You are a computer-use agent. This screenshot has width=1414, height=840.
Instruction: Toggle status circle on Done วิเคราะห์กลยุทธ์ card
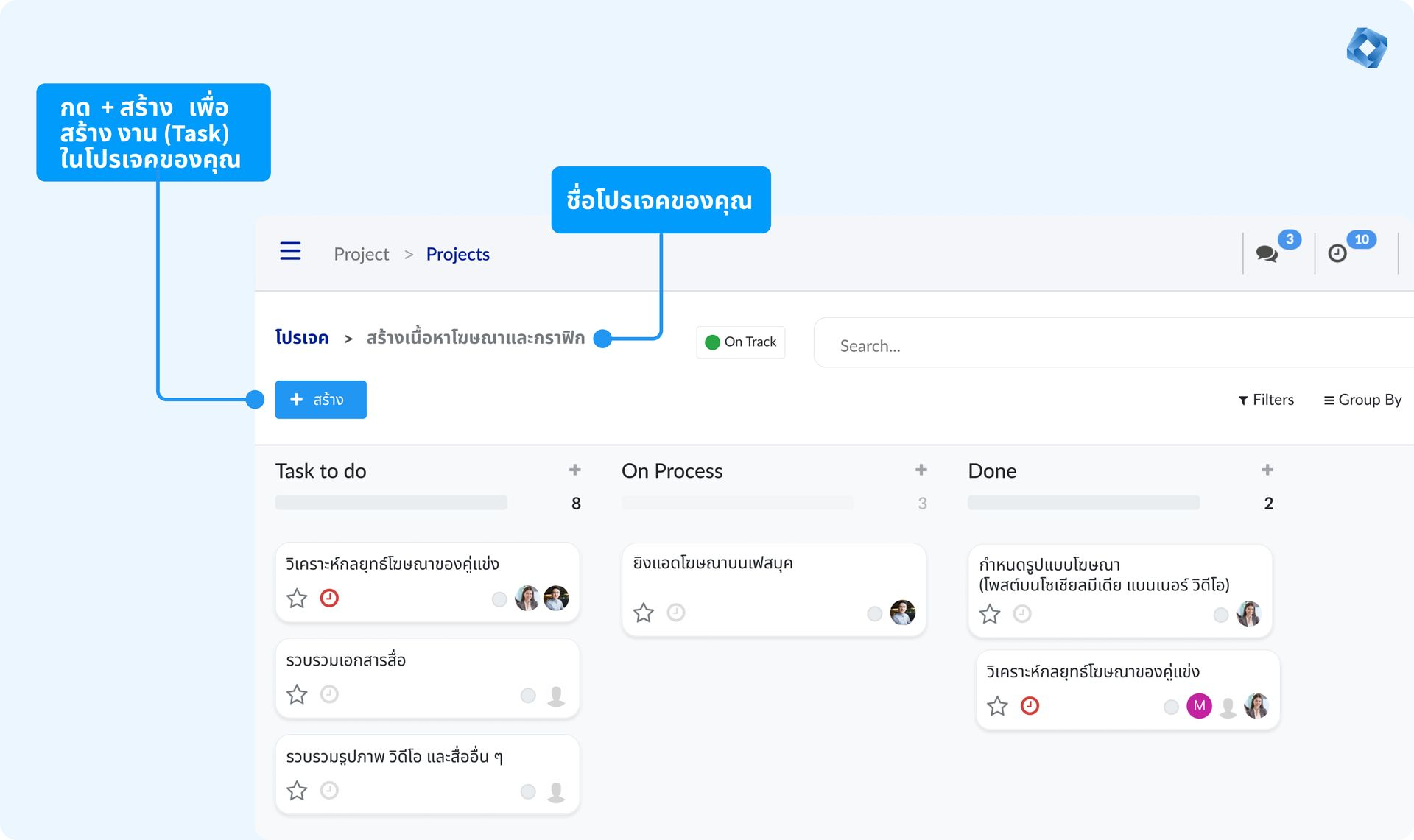coord(1171,707)
